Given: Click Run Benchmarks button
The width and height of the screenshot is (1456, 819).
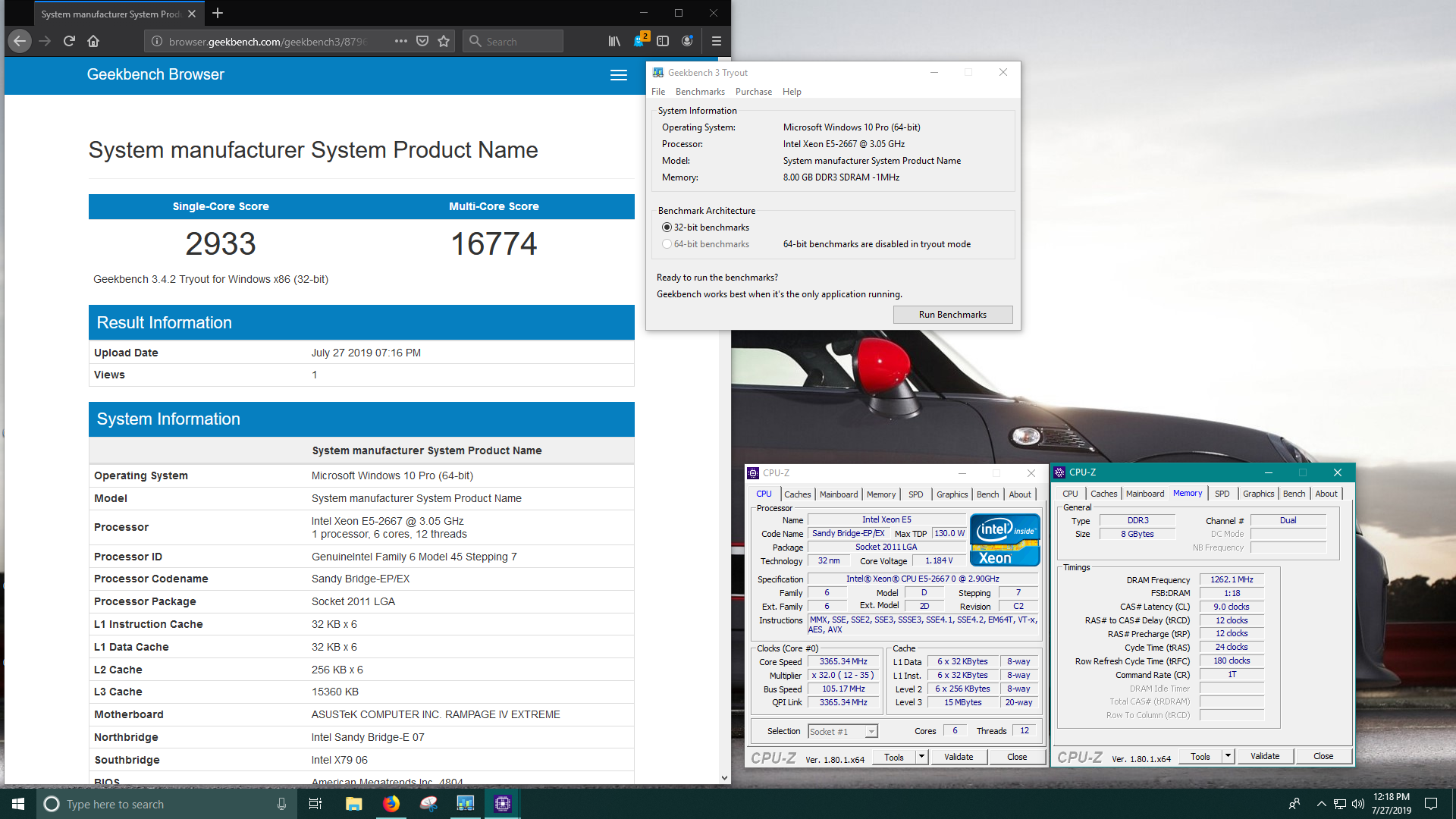Looking at the screenshot, I should pos(952,315).
